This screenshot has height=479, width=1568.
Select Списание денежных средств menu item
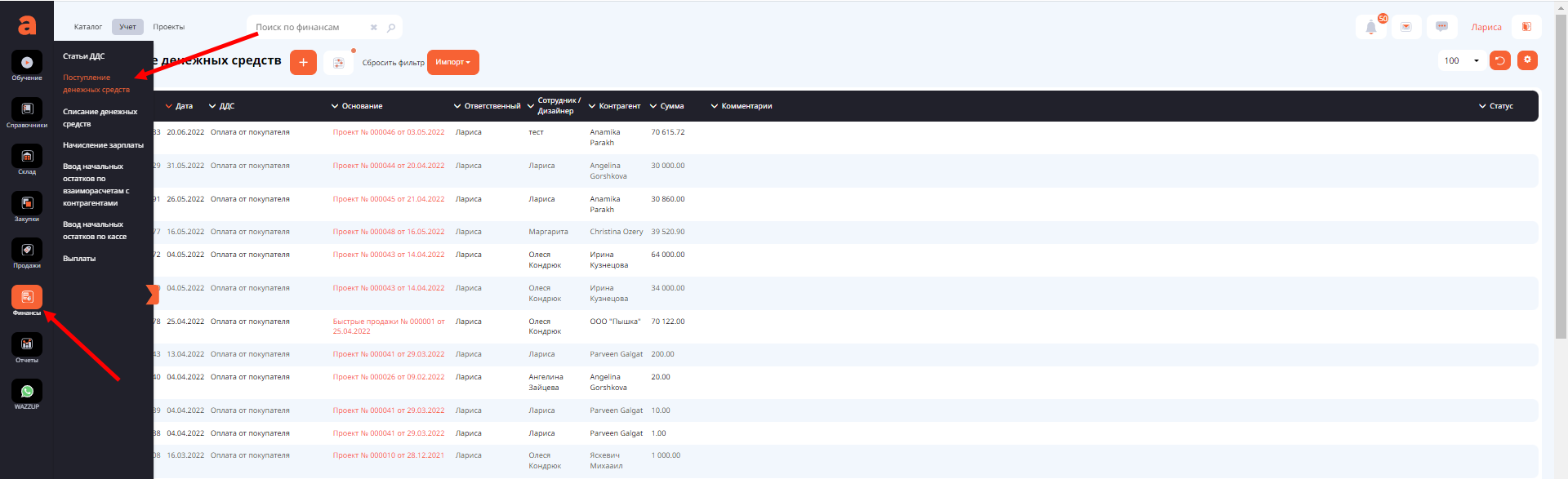100,118
